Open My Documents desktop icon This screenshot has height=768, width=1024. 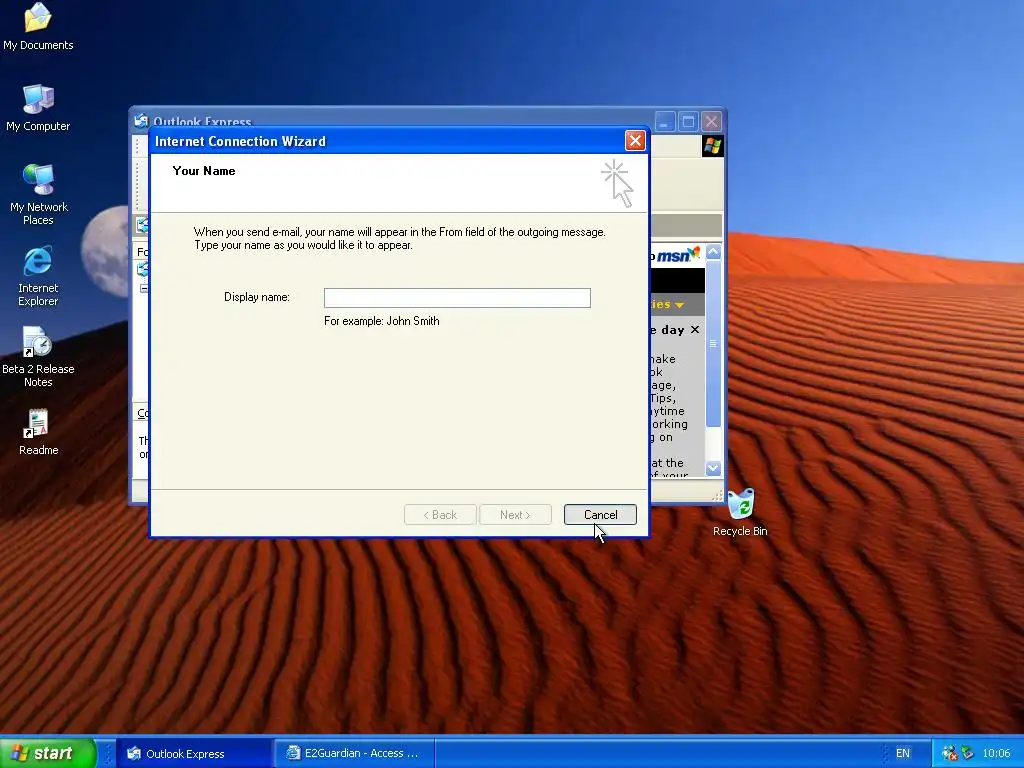pos(38,26)
